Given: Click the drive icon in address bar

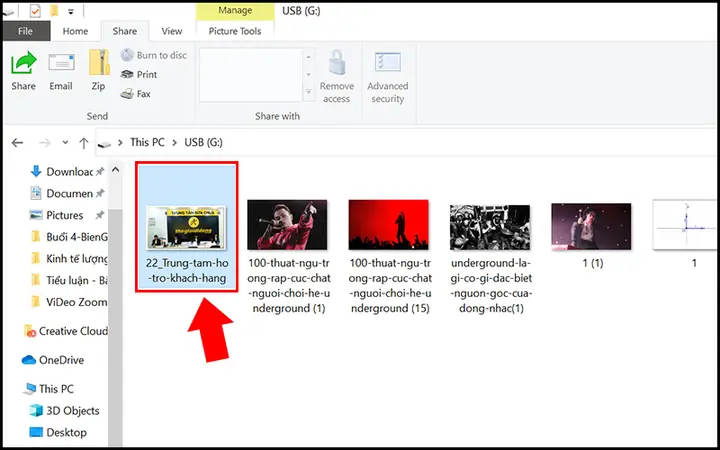Looking at the screenshot, I should coord(105,144).
